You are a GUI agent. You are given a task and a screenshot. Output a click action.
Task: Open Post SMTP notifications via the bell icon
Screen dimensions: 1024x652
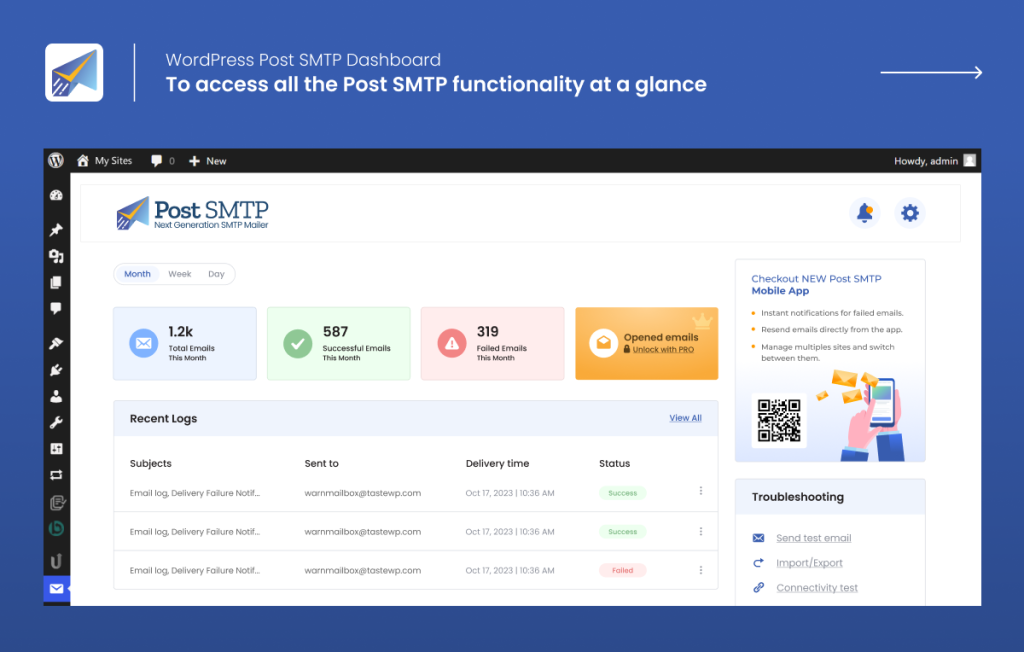pyautogui.click(x=865, y=212)
